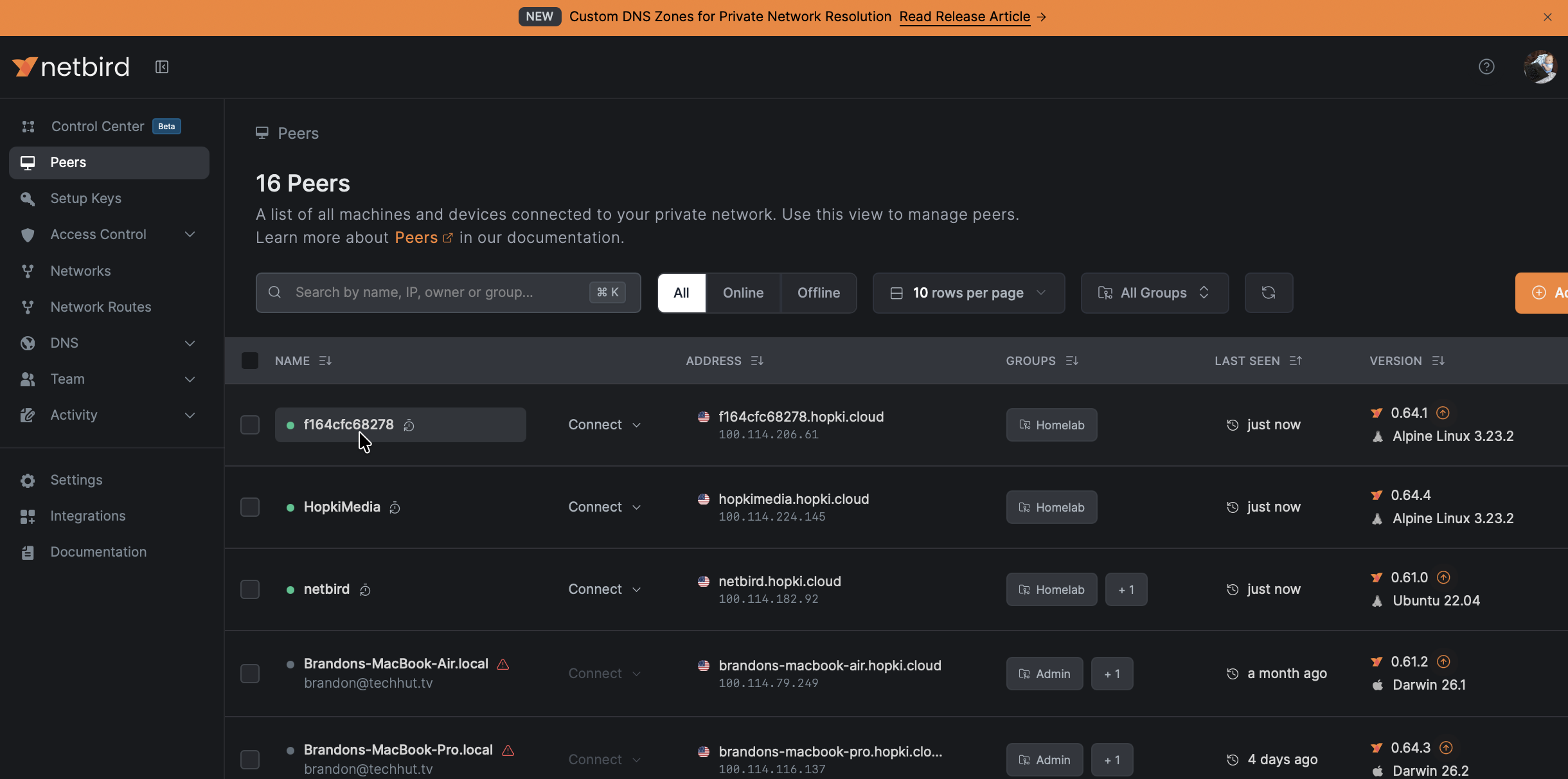Open the help question mark icon
Viewport: 1568px width, 779px height.
click(x=1486, y=66)
